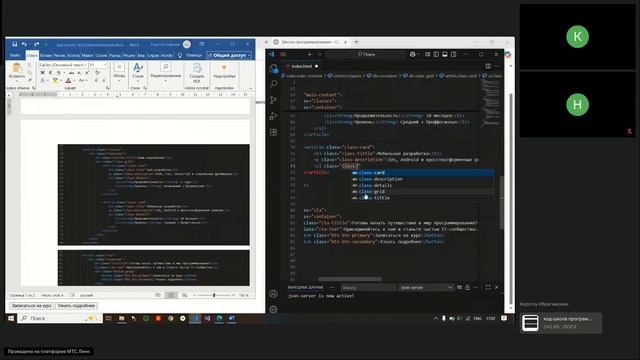640x360 pixels.
Task: Click the Format Painter icon in Word
Action: pos(29,80)
